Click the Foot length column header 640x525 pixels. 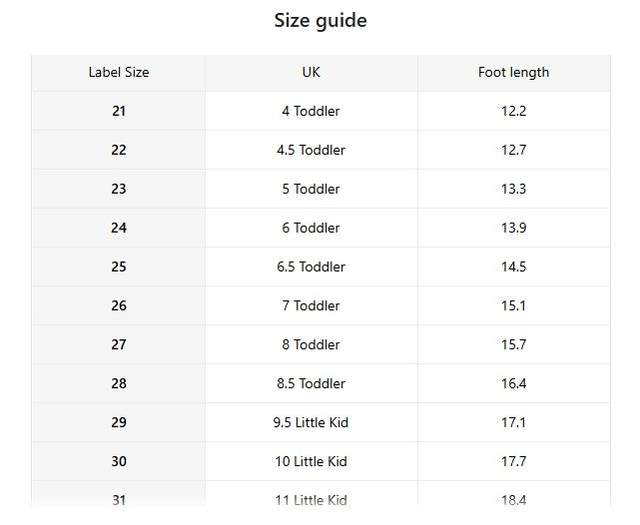(513, 73)
